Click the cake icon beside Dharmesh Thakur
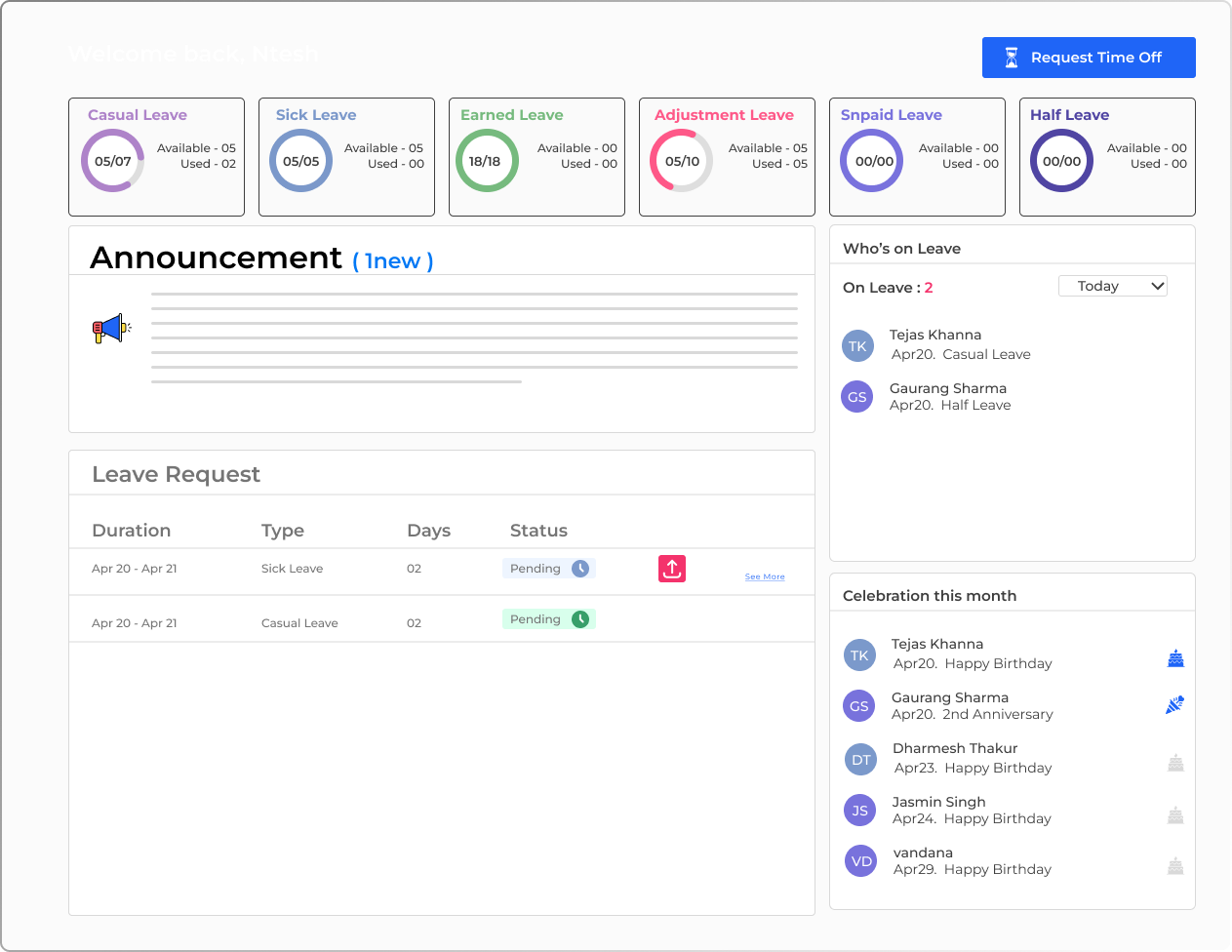 pyautogui.click(x=1176, y=763)
